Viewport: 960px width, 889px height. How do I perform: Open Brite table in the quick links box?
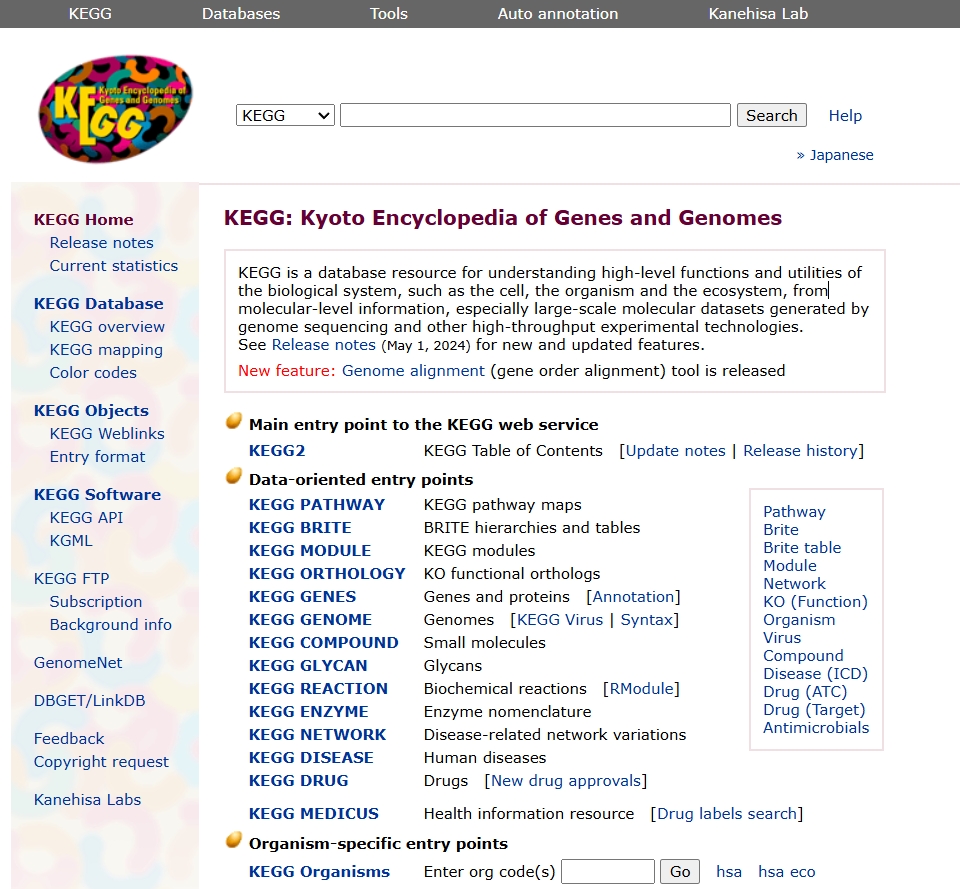pyautogui.click(x=802, y=547)
